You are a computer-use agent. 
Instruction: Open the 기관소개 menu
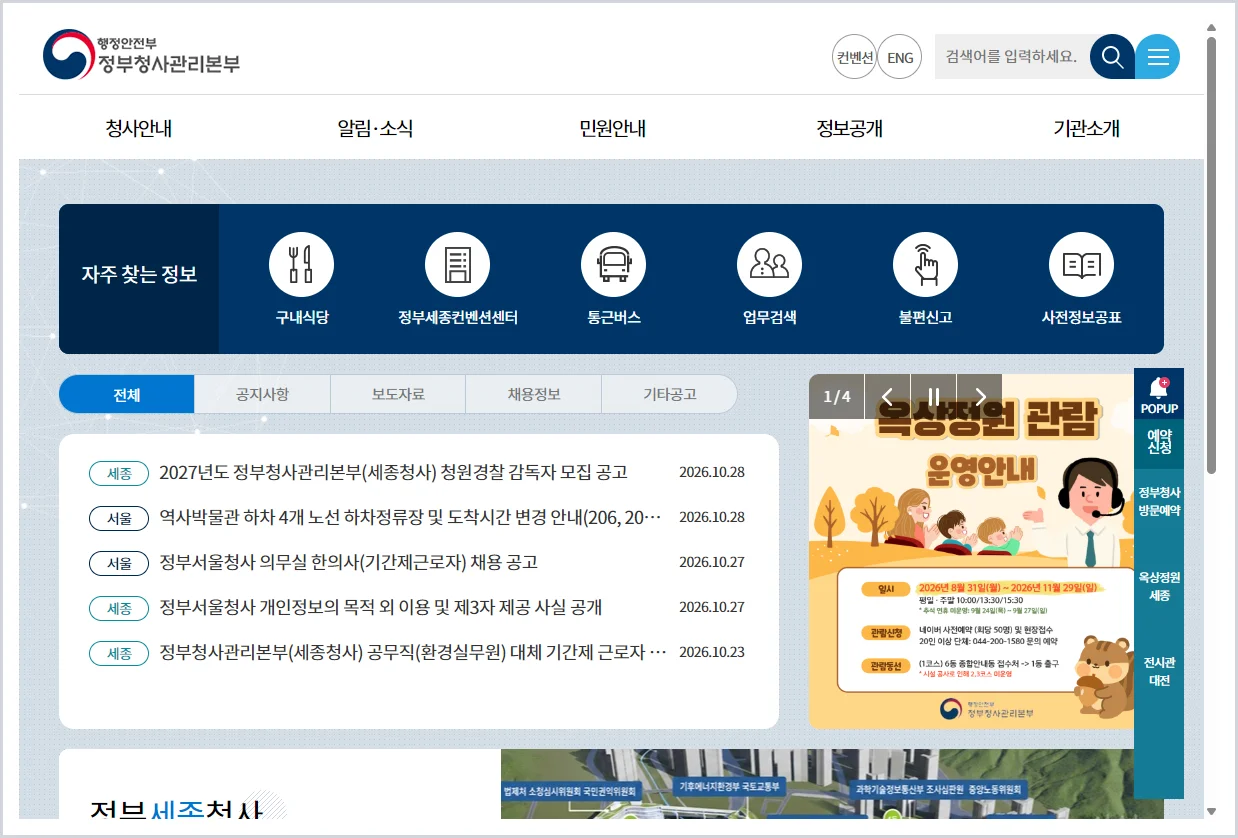pyautogui.click(x=1086, y=128)
